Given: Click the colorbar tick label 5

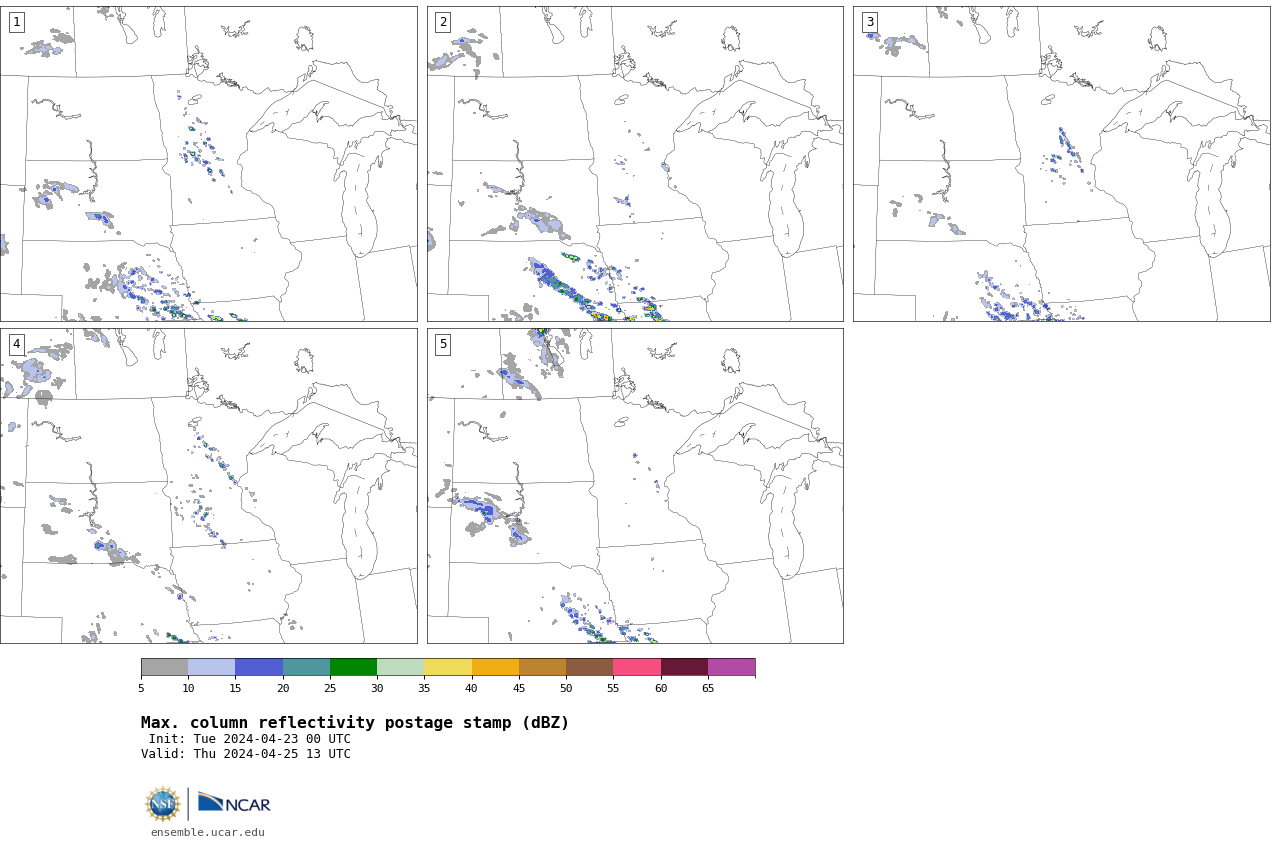Looking at the screenshot, I should [141, 688].
